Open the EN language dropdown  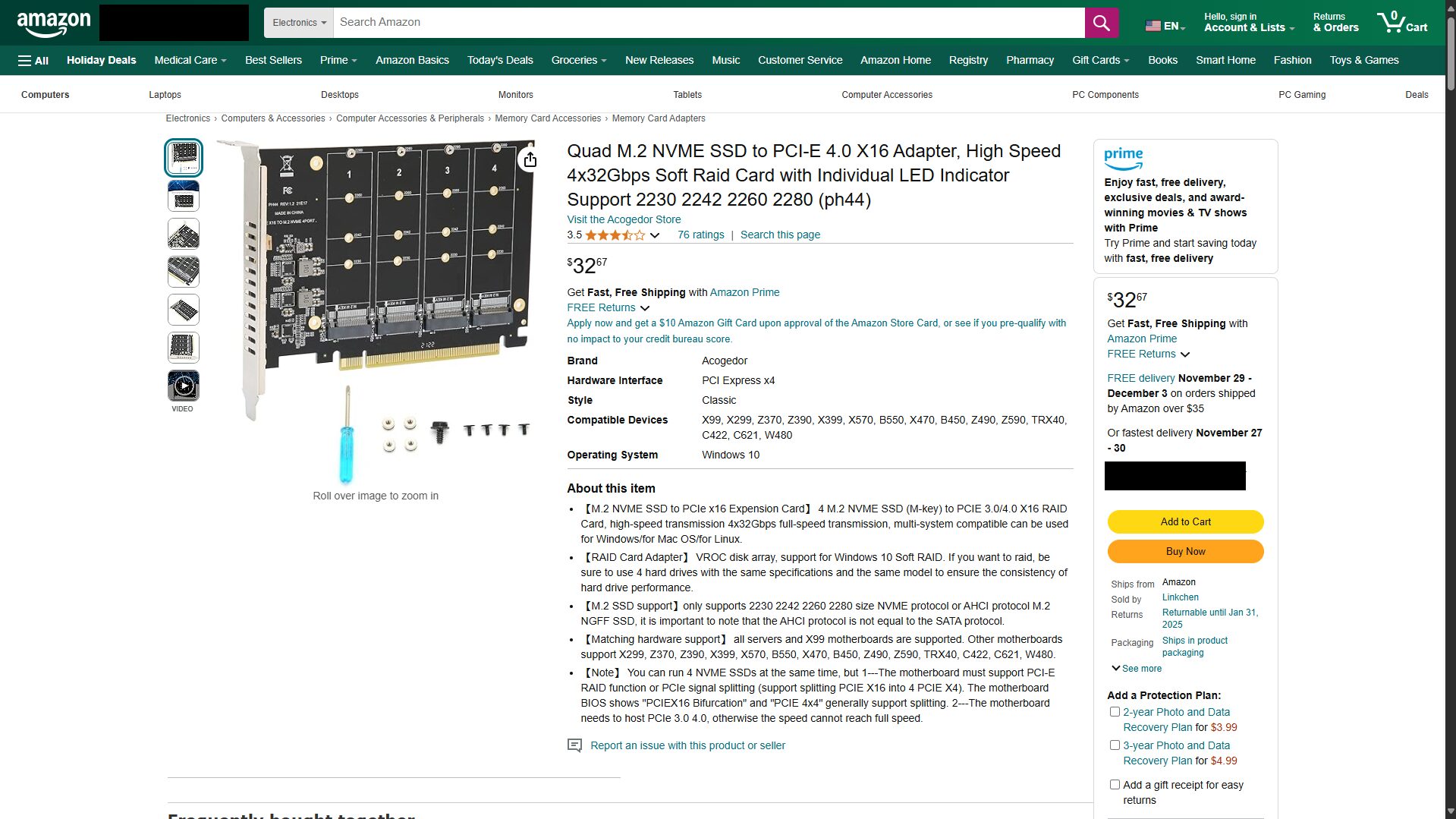(1174, 26)
